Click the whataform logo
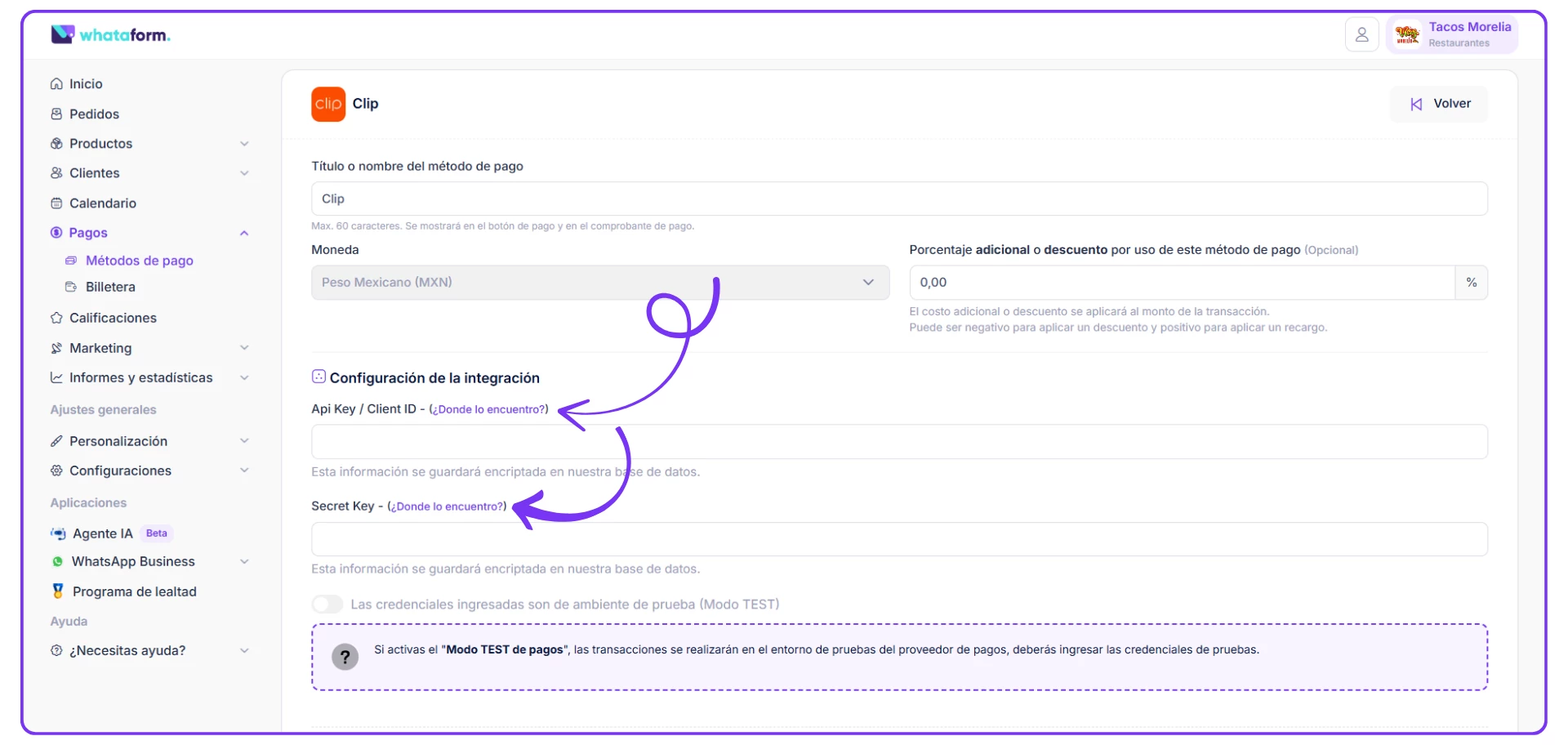Viewport: 1568px width, 745px height. click(x=111, y=34)
